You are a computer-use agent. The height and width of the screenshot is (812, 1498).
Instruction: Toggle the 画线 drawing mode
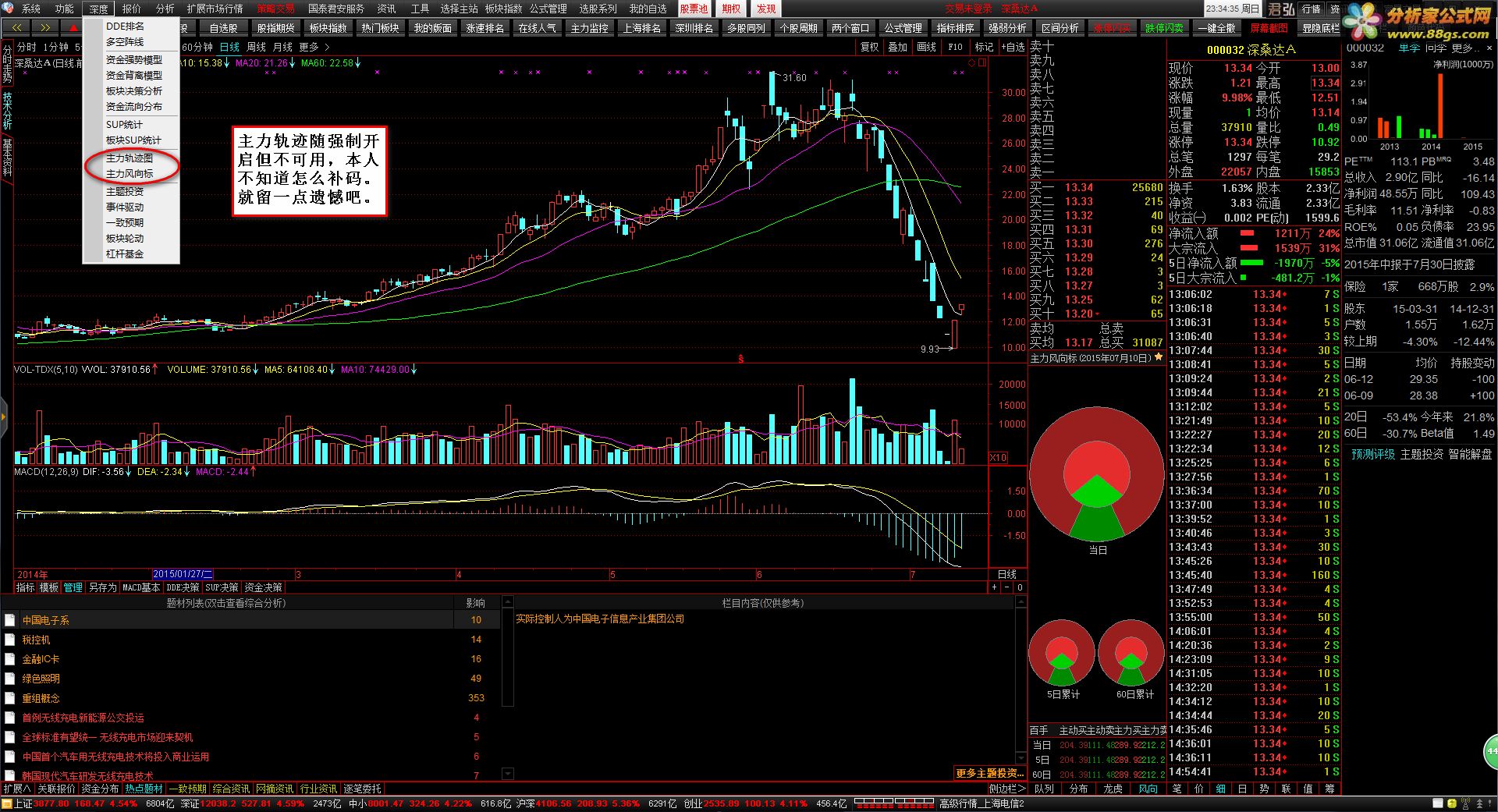[x=926, y=47]
